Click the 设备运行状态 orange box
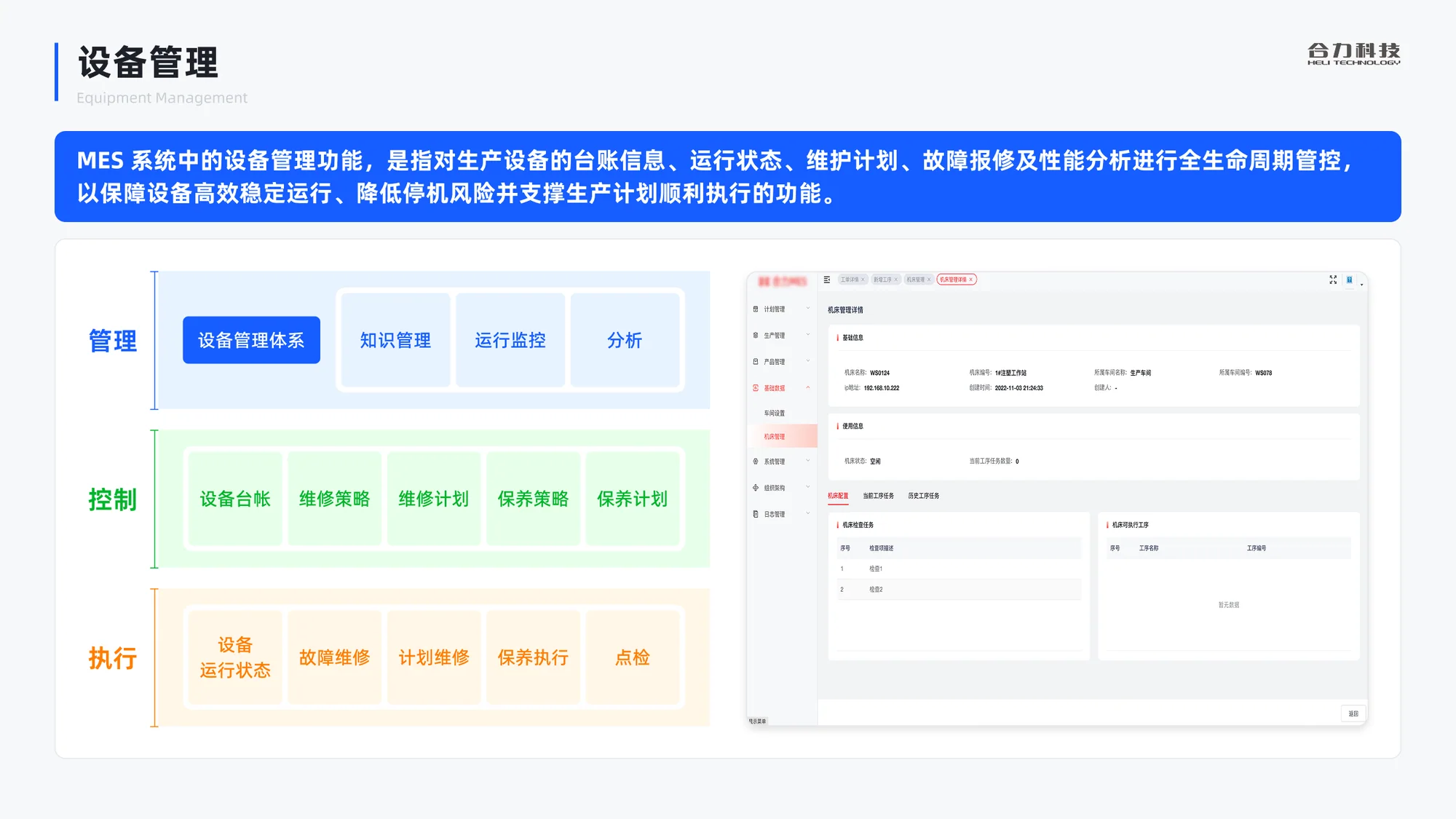This screenshot has height=819, width=1456. [x=235, y=657]
